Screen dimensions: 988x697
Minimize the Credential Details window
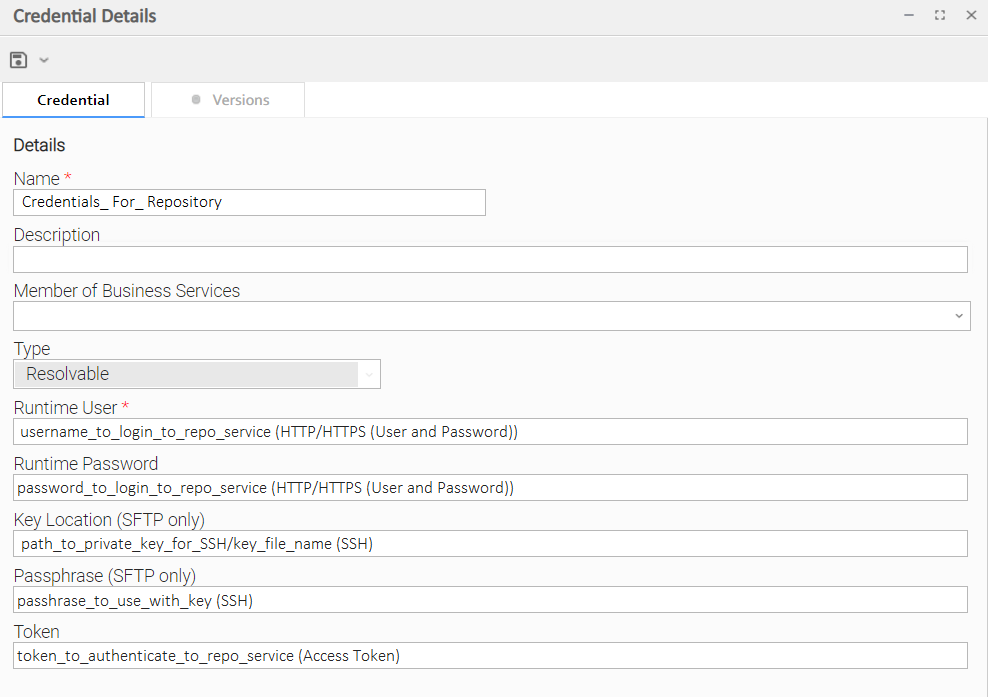909,15
